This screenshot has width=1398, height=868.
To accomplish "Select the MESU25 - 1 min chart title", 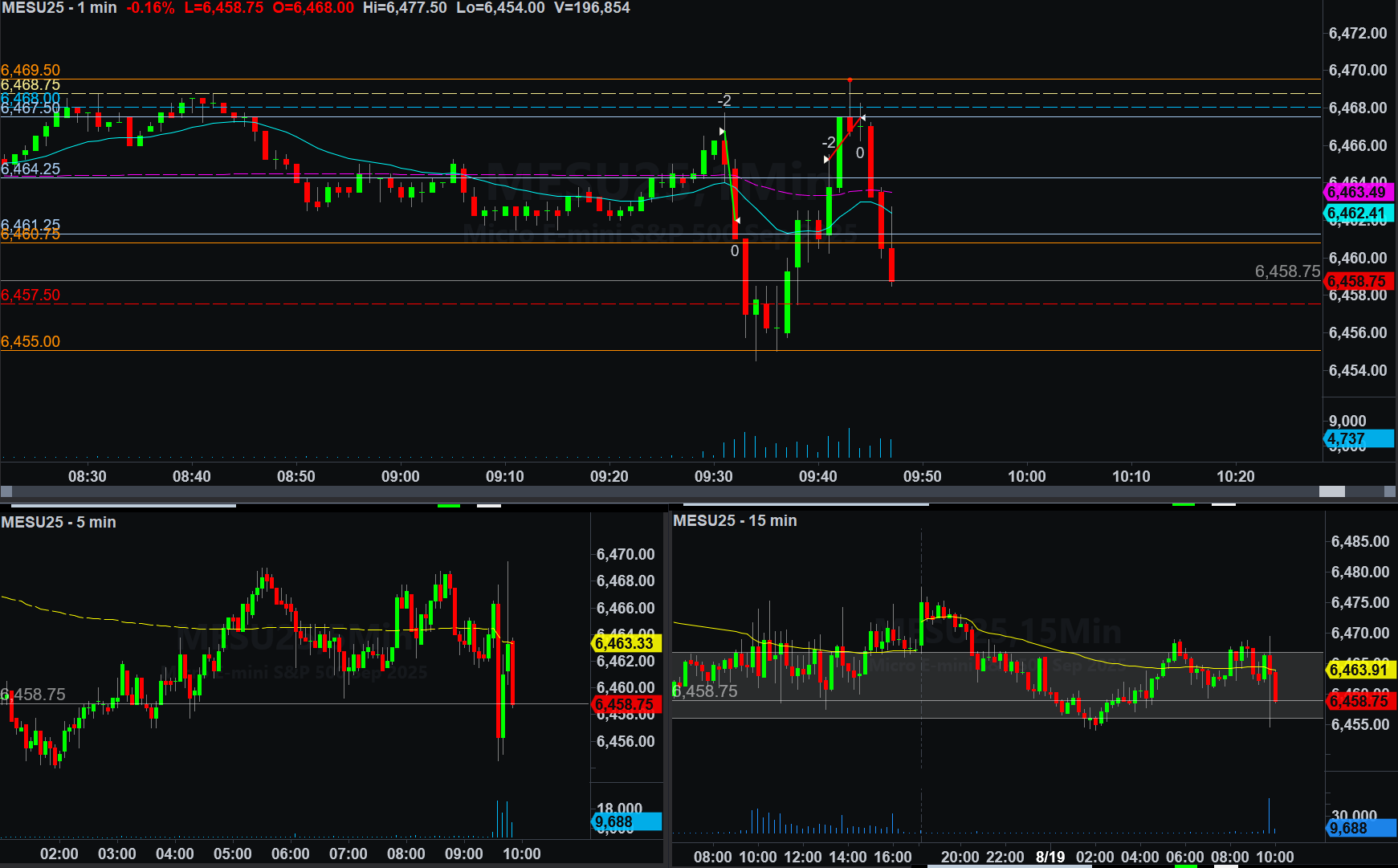I will coord(59,8).
